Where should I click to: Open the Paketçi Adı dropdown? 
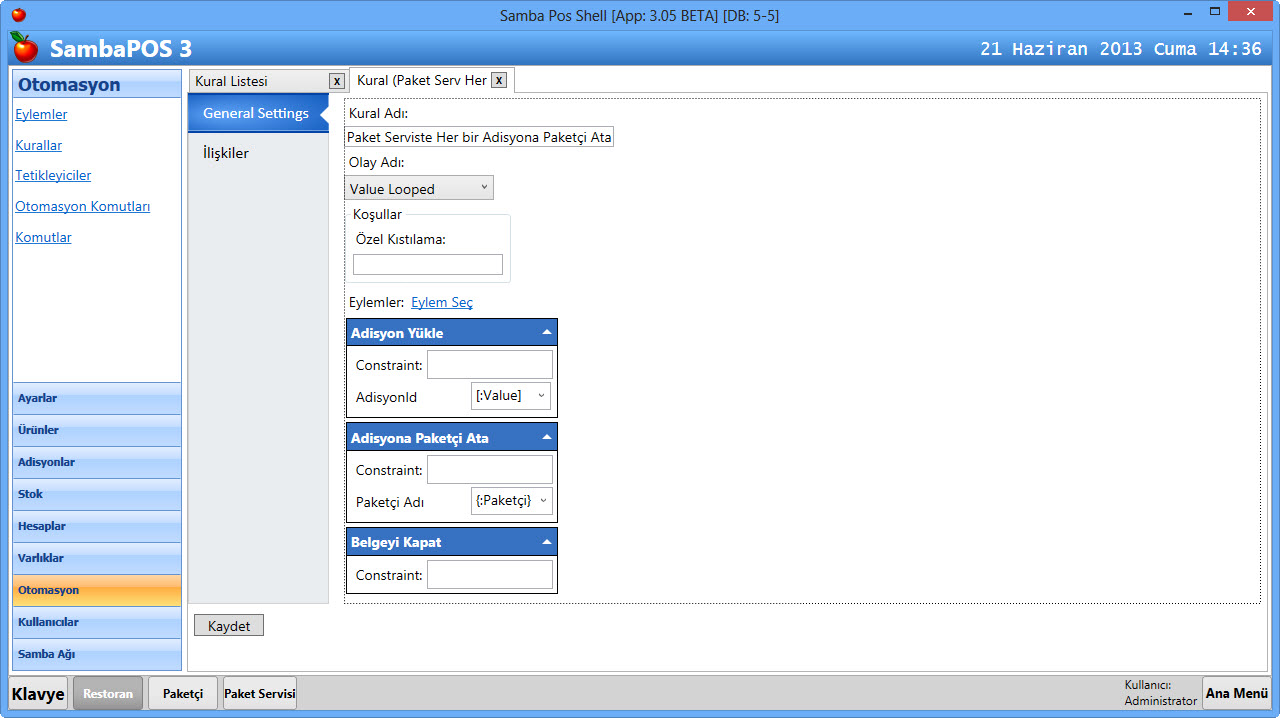[x=512, y=501]
